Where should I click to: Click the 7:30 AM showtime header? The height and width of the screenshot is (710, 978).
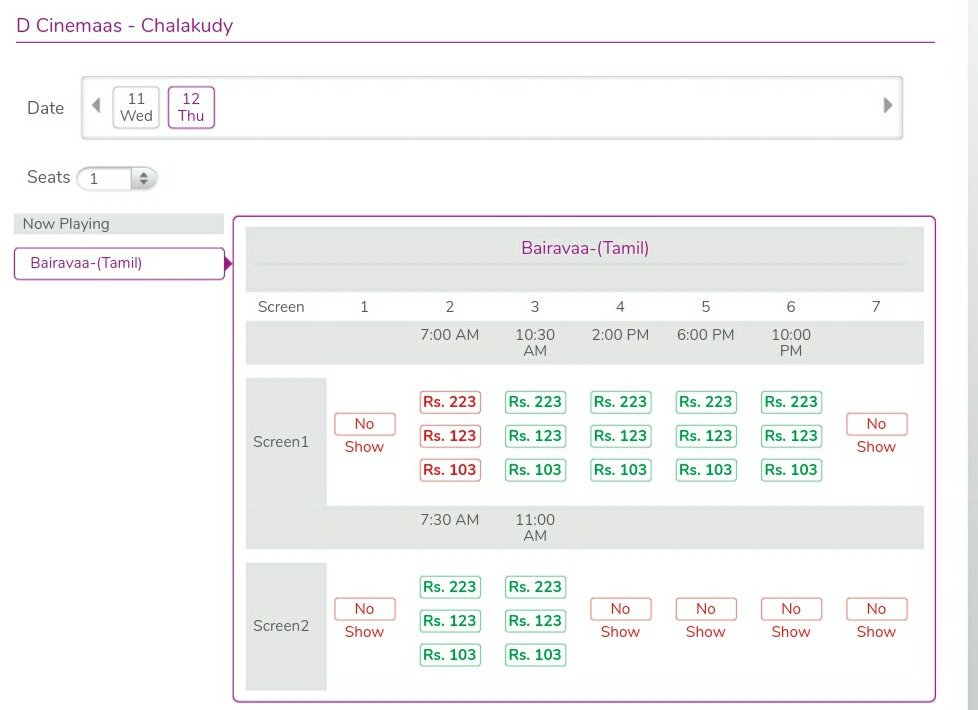point(450,520)
